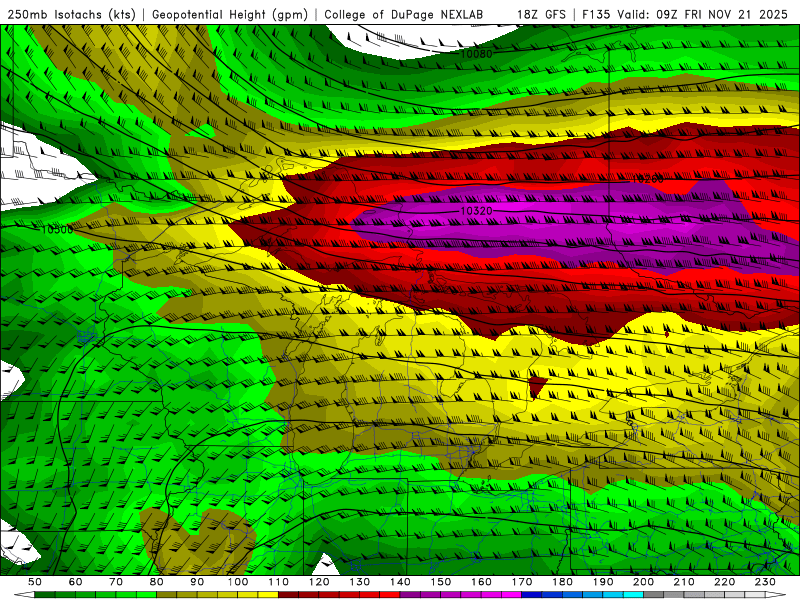The width and height of the screenshot is (800, 600).
Task: Click the 60 value on the color scale
Action: pos(75,582)
